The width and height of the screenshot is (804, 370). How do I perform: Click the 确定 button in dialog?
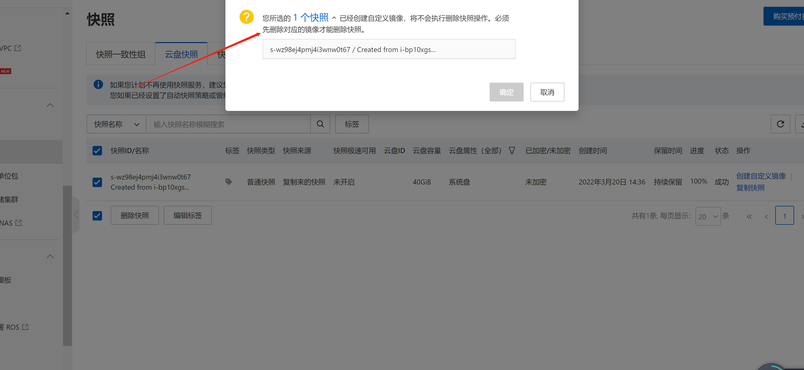point(507,92)
